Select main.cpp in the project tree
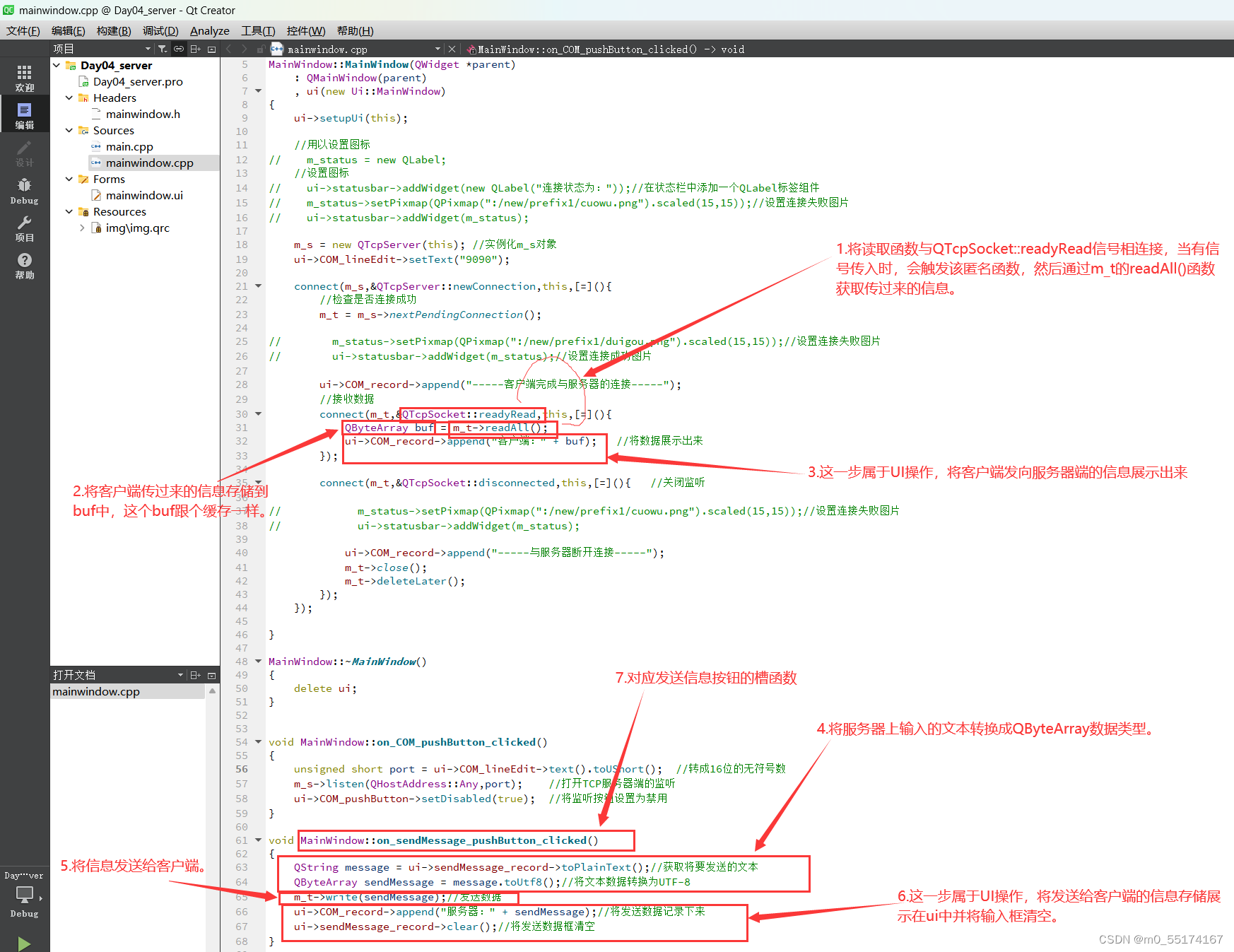The width and height of the screenshot is (1234, 952). (129, 147)
